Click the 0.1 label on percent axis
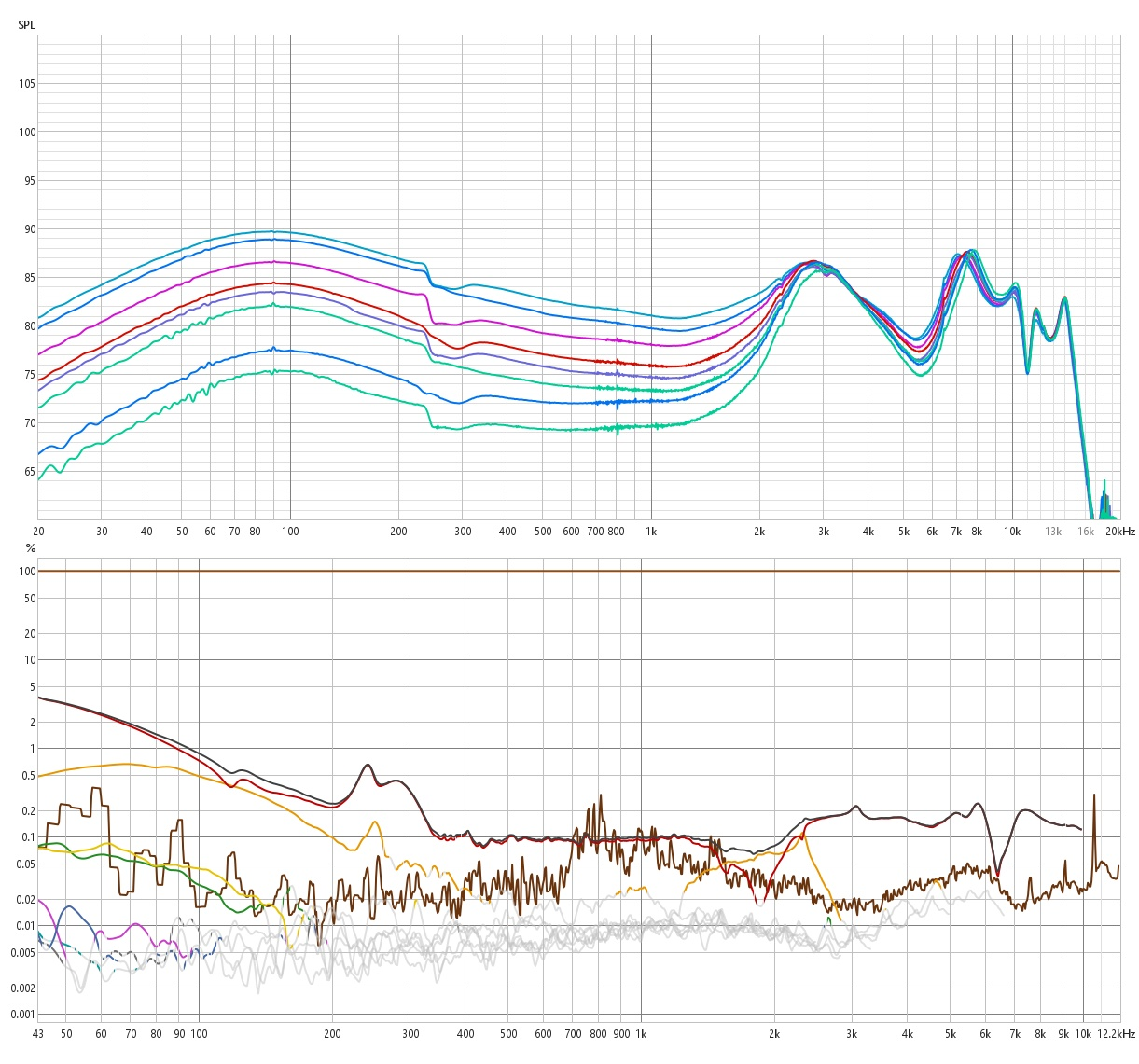 [x=28, y=837]
